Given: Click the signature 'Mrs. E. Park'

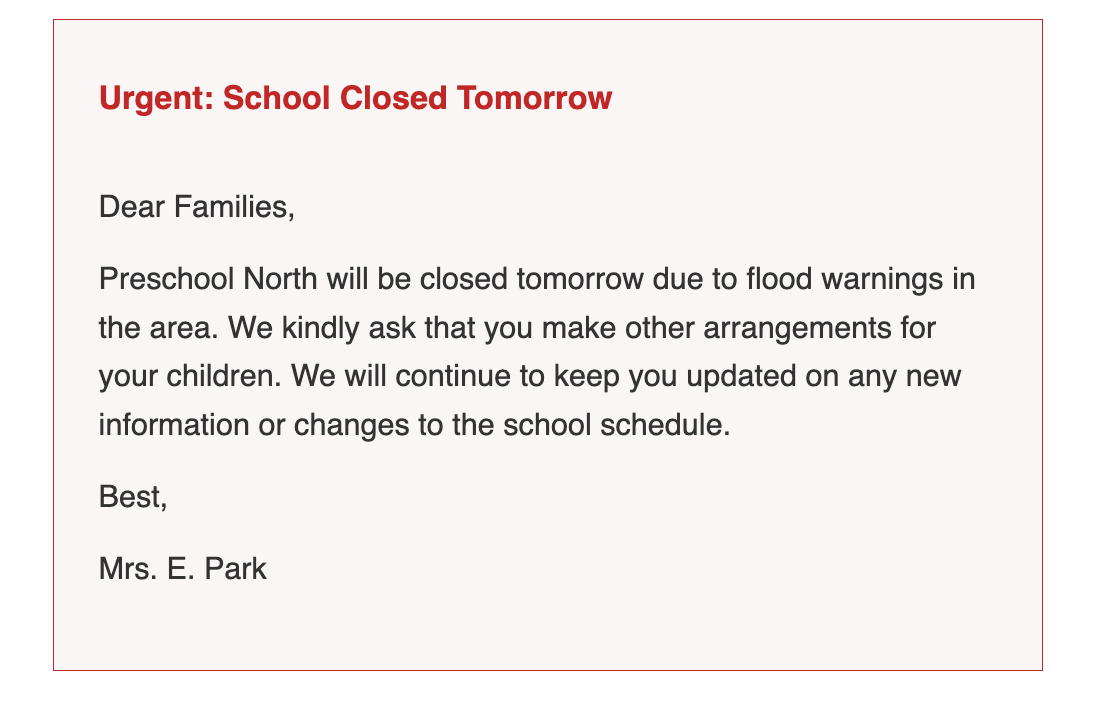Looking at the screenshot, I should [183, 570].
